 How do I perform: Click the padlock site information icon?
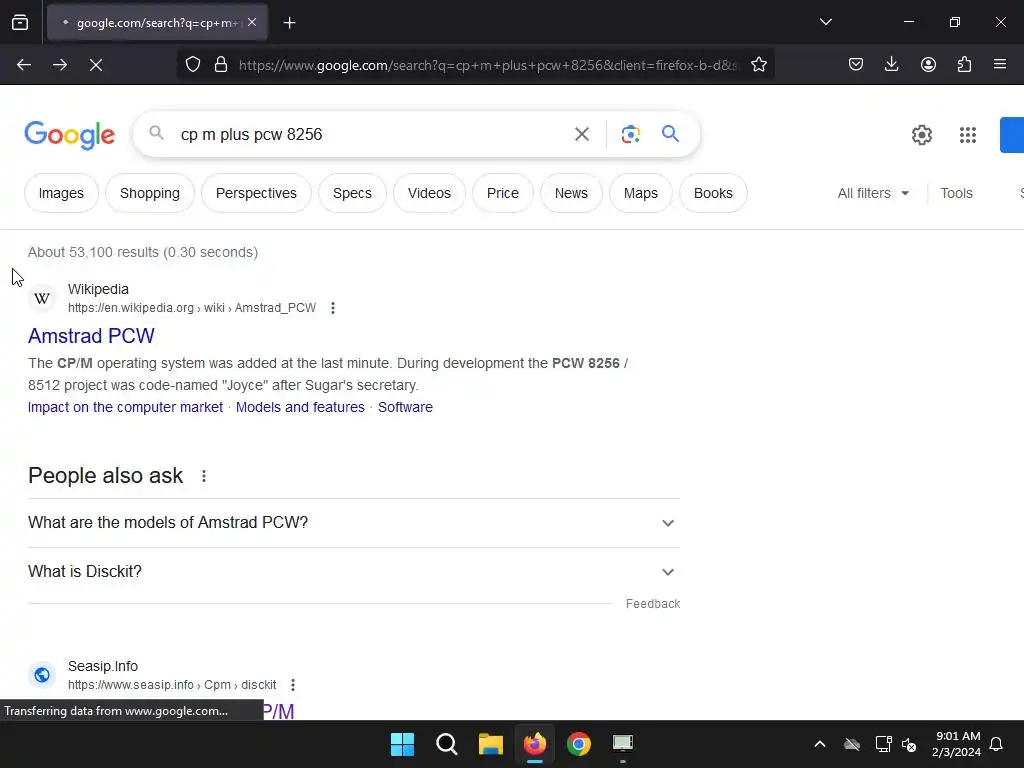[x=221, y=65]
